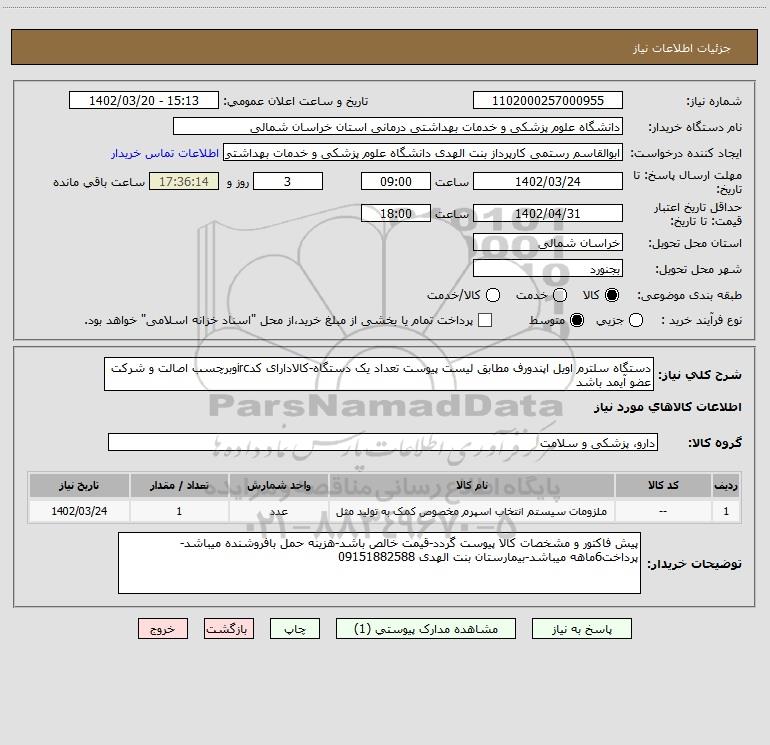
Task: Open the اطلاعات تماس خریدار link
Action: [x=165, y=153]
